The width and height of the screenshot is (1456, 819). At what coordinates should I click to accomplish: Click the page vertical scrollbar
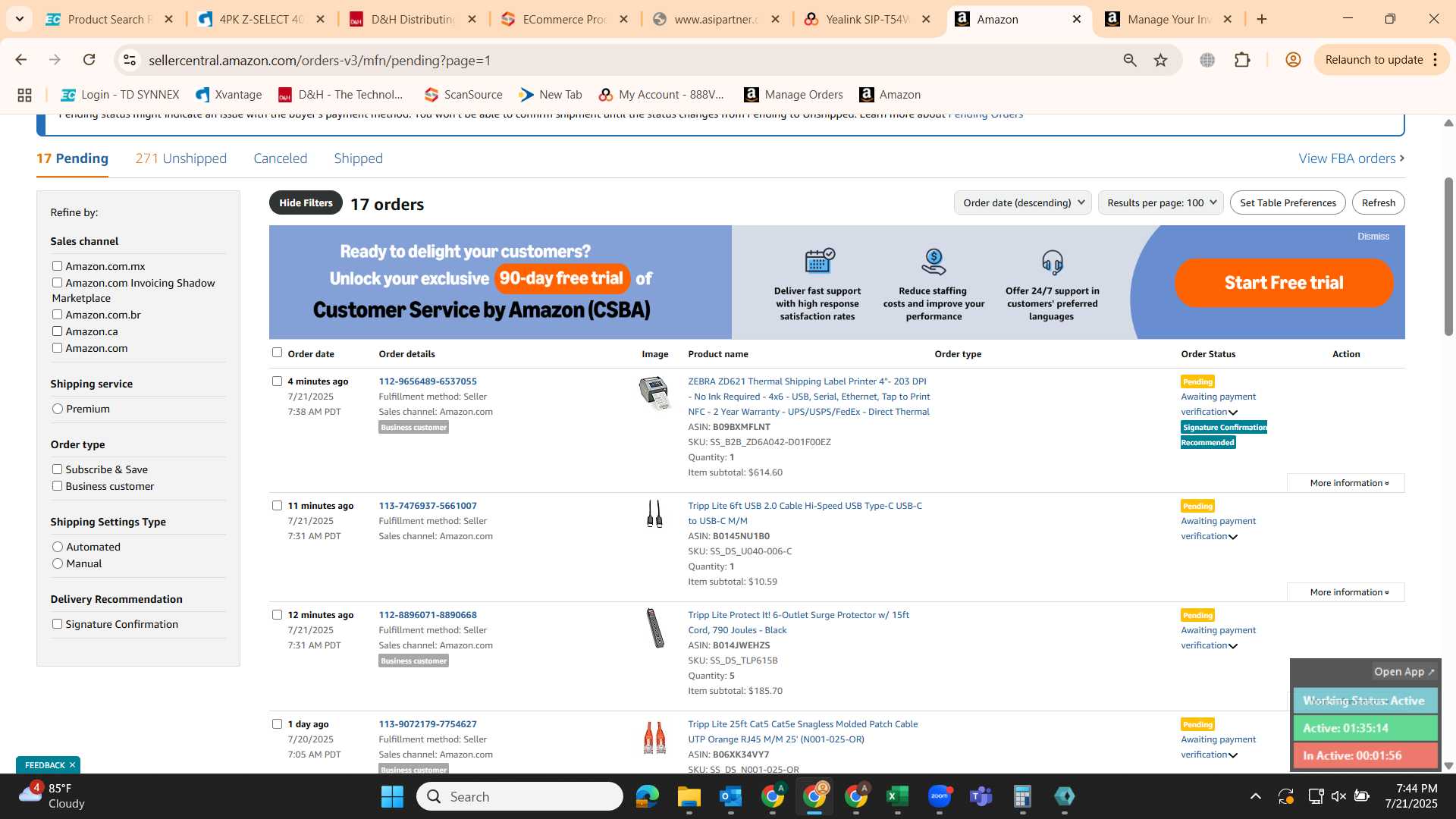coord(1448,258)
